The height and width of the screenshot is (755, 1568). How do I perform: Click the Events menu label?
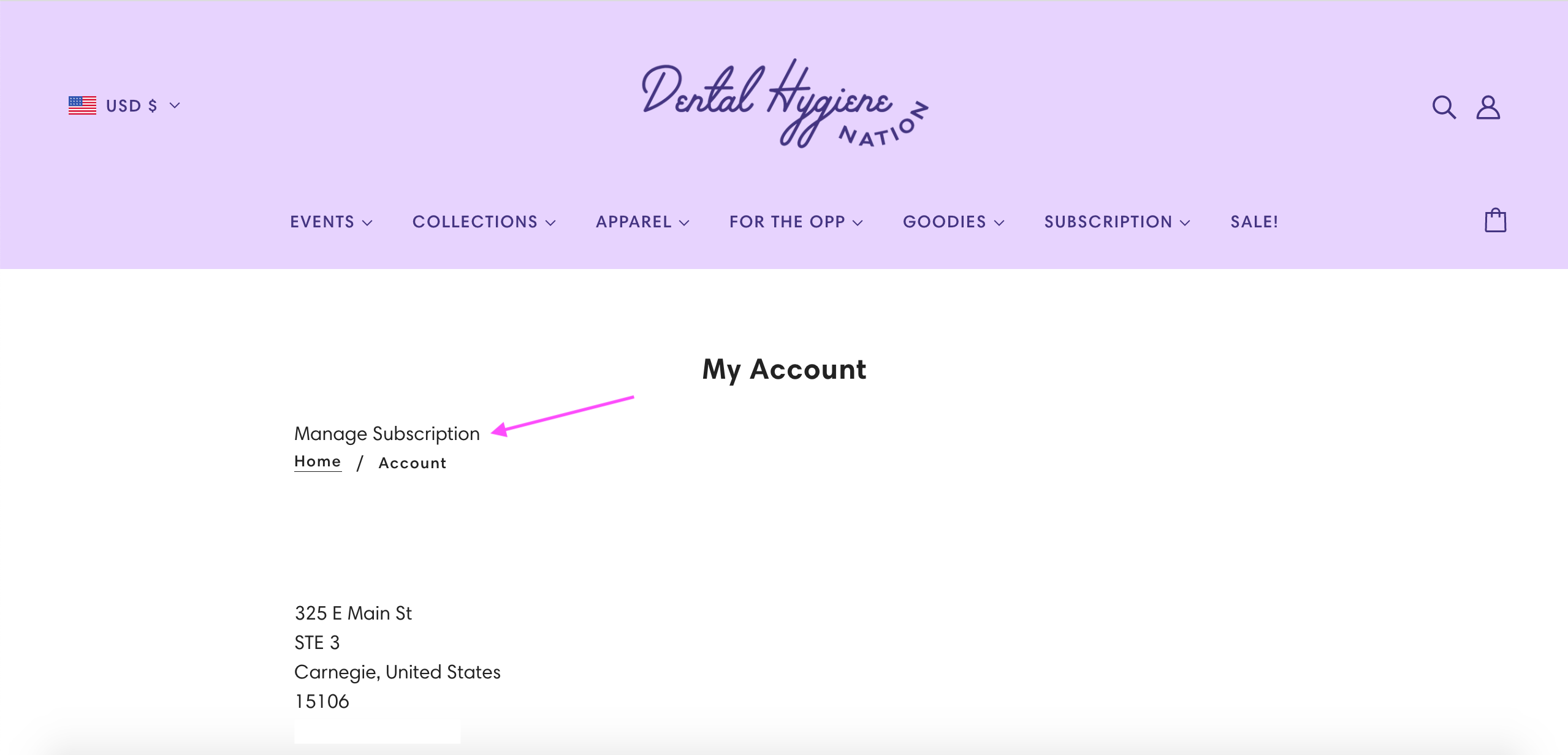tap(322, 222)
